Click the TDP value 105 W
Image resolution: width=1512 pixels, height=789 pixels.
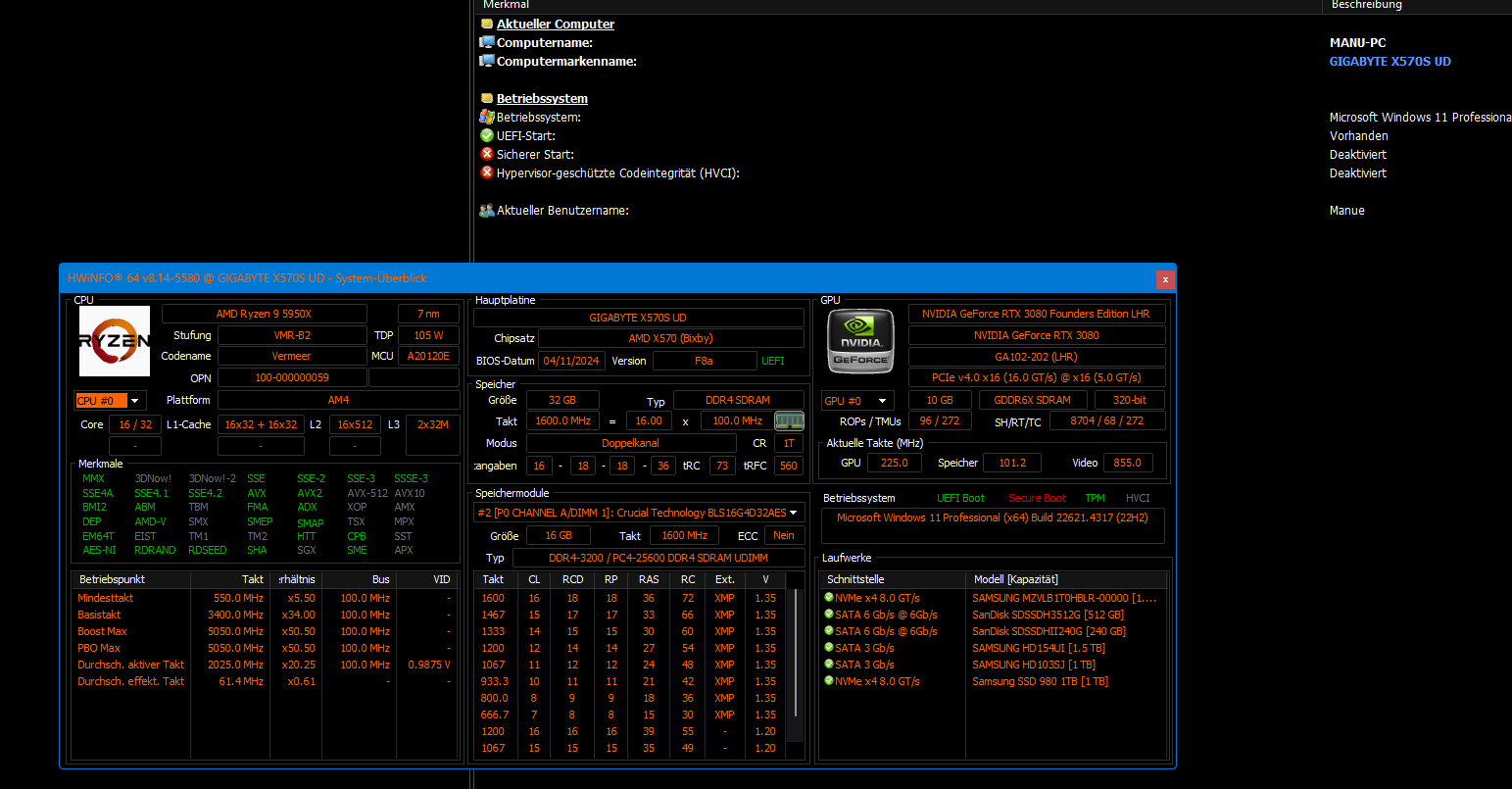click(x=428, y=335)
